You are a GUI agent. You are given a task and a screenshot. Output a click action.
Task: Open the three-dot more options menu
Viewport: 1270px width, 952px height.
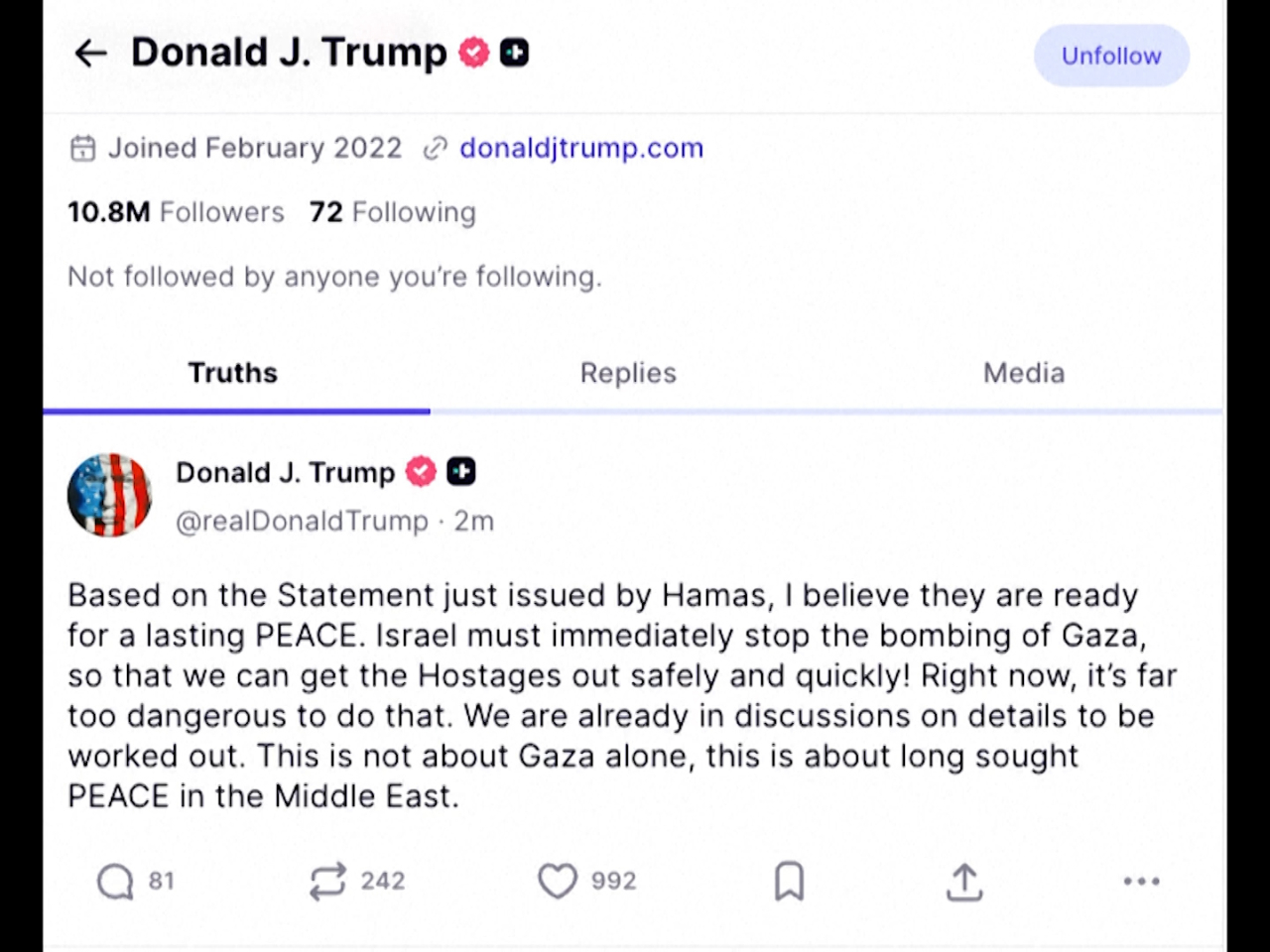(x=1141, y=881)
